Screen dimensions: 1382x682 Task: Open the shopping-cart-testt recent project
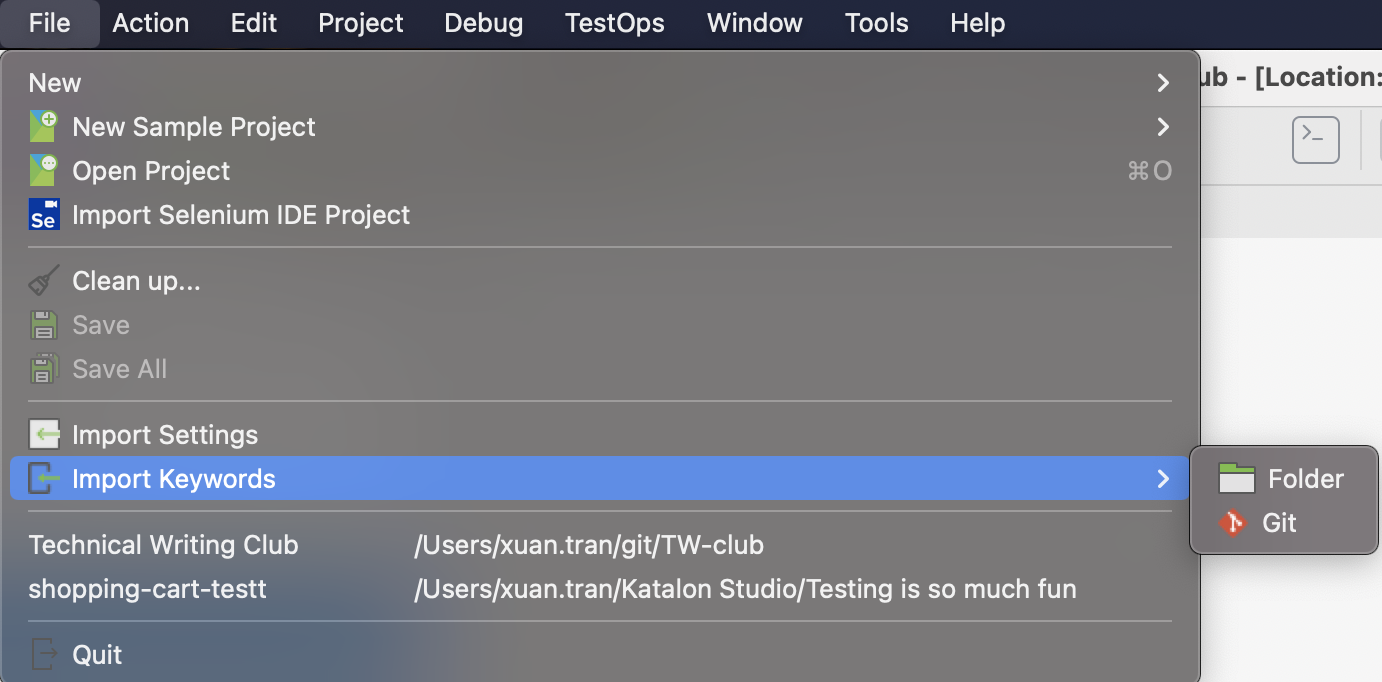(148, 589)
